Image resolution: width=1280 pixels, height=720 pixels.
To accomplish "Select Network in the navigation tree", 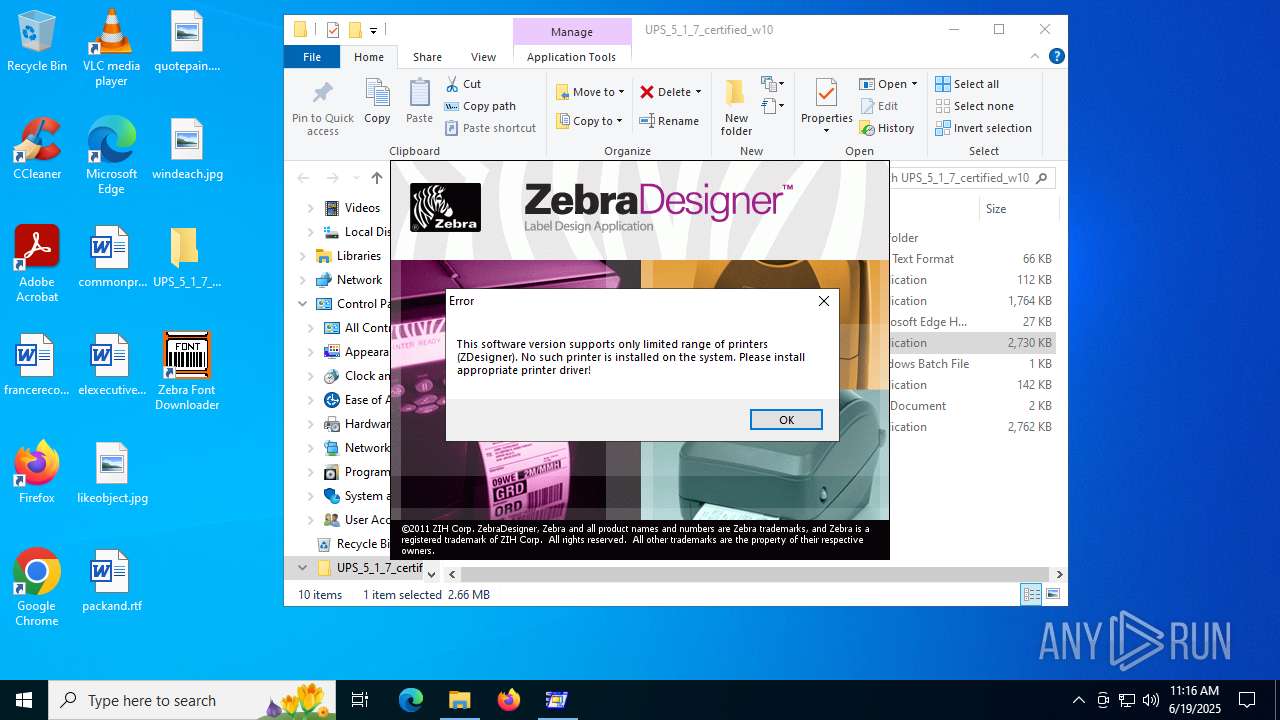I will point(359,280).
